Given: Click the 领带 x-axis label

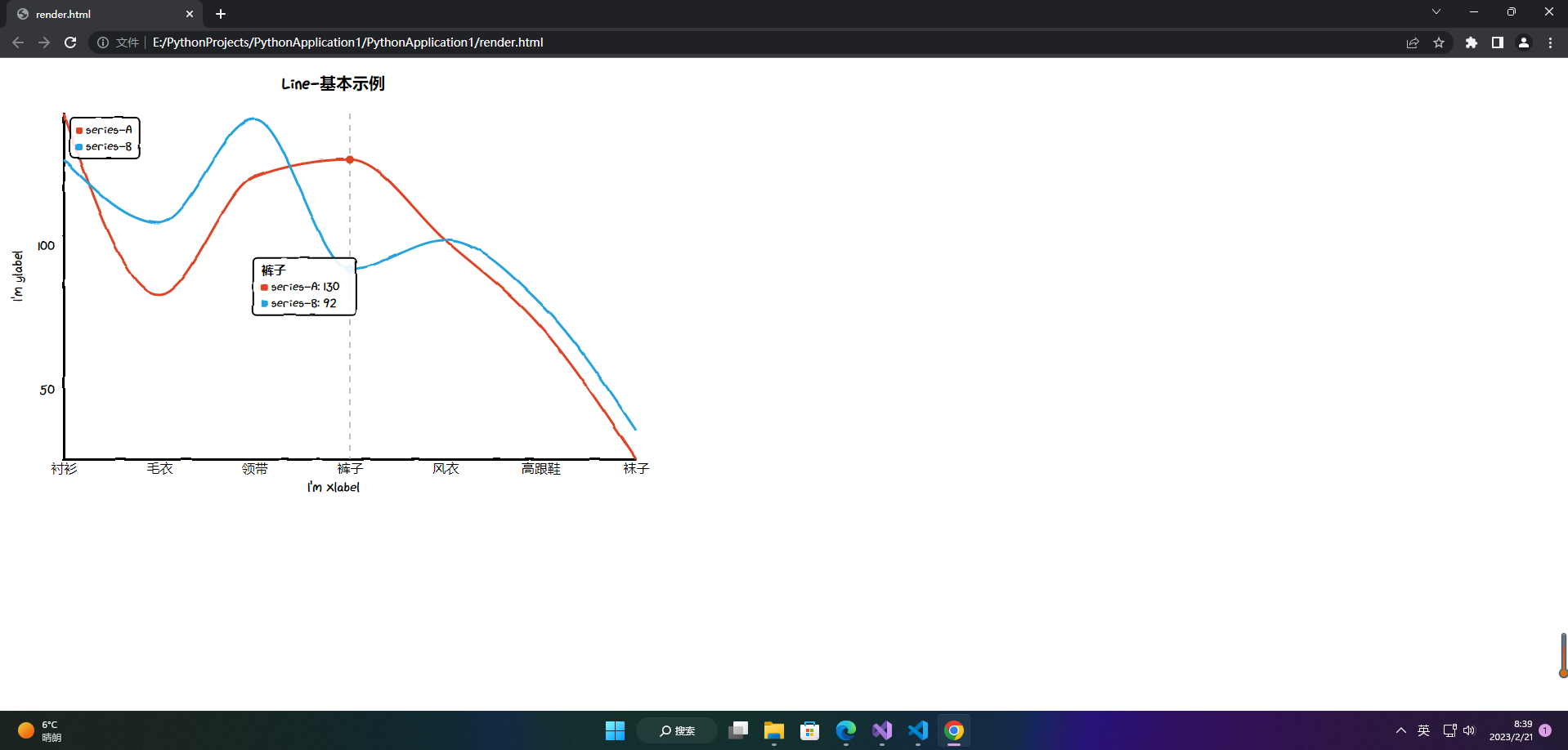Looking at the screenshot, I should click(254, 468).
